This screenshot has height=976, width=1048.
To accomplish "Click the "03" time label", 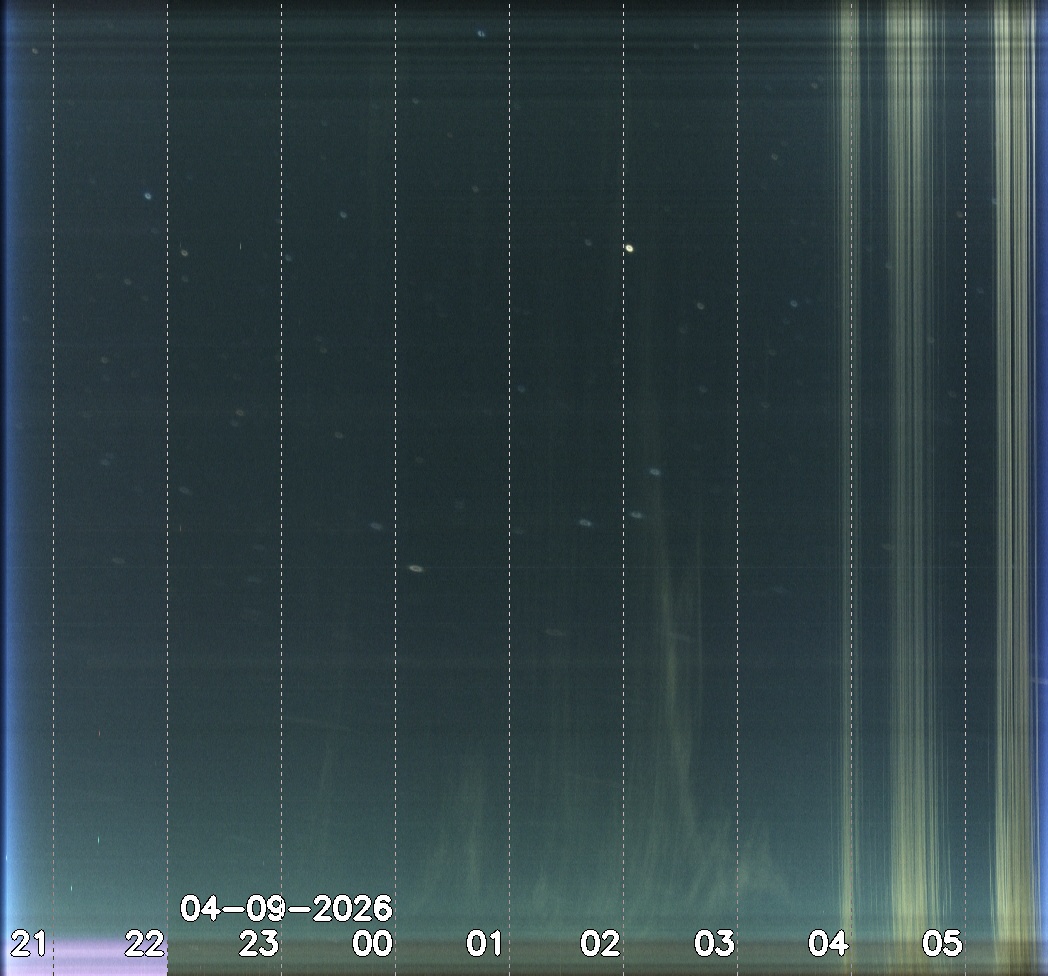I will 715,943.
